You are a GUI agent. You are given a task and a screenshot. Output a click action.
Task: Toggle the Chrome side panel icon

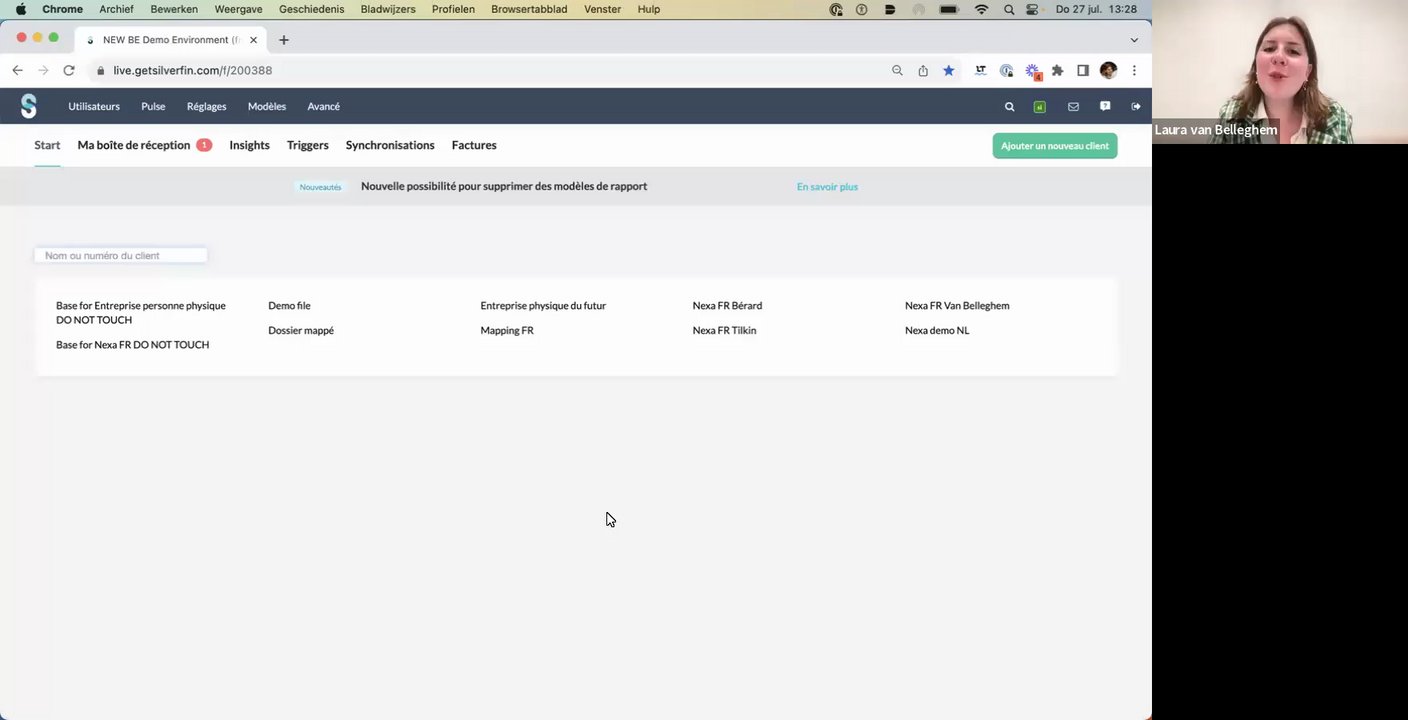point(1083,70)
